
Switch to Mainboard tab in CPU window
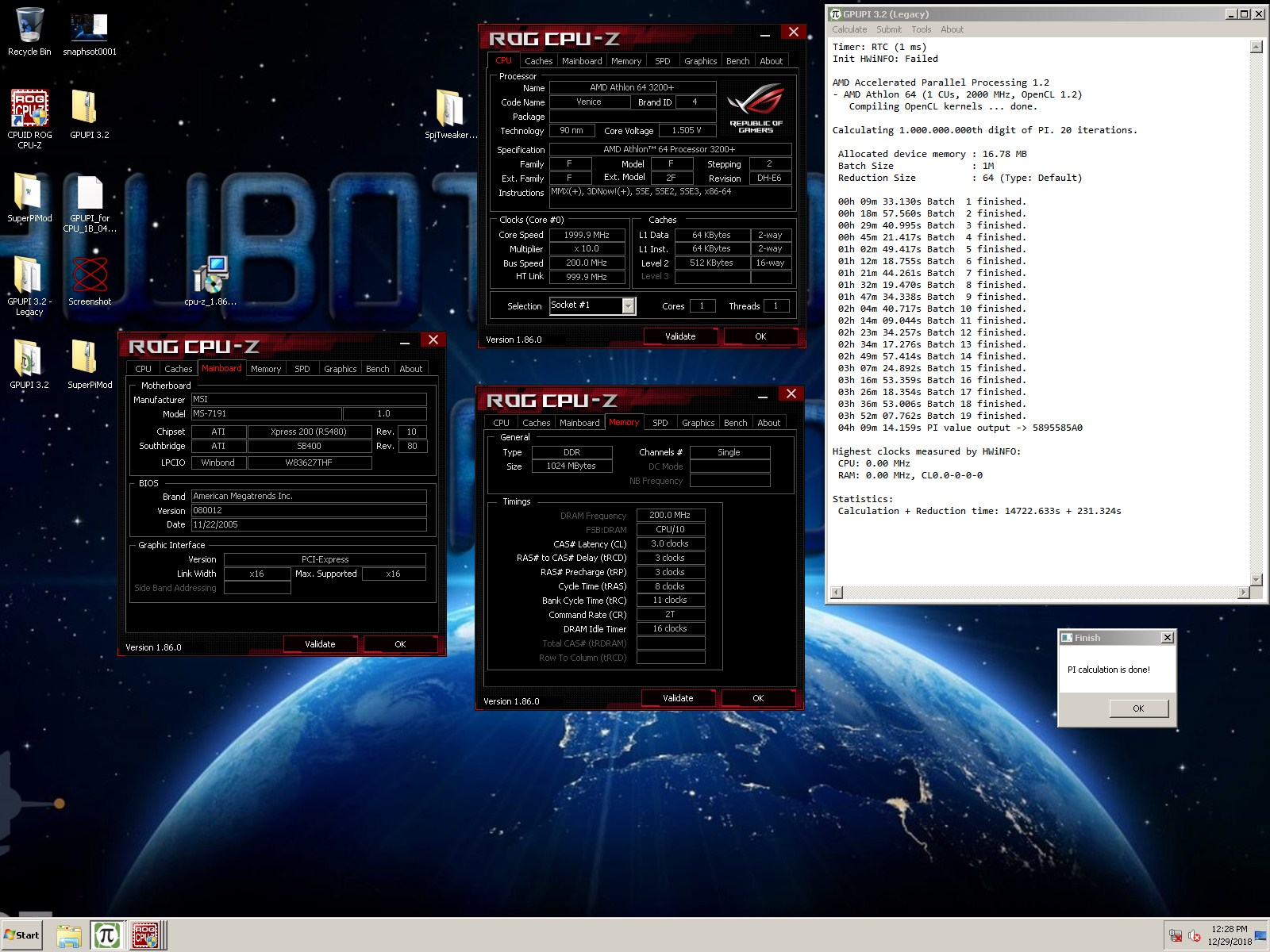click(x=582, y=61)
